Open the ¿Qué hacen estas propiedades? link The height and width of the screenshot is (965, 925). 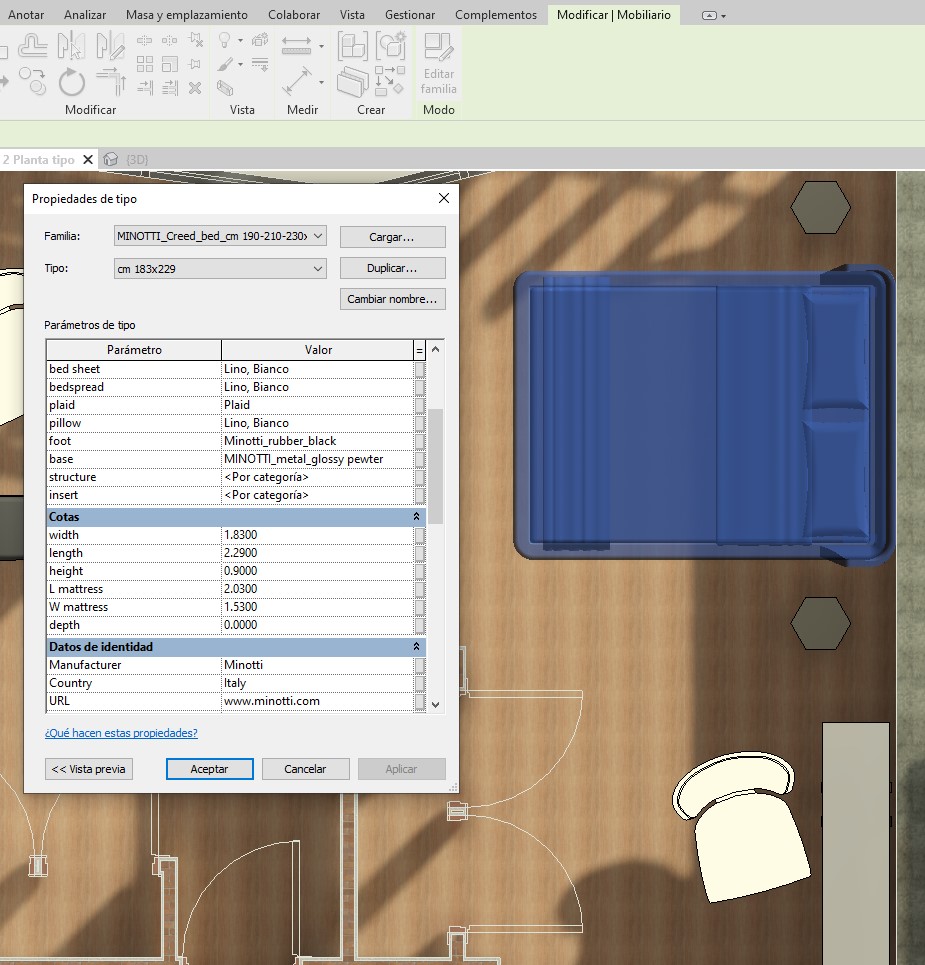(x=121, y=733)
